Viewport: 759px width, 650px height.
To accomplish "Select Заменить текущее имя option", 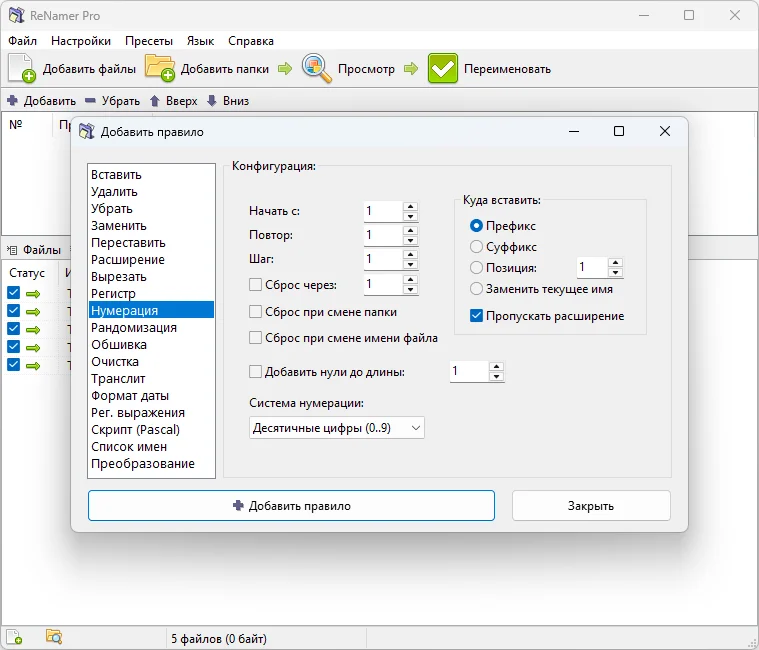I will point(476,289).
